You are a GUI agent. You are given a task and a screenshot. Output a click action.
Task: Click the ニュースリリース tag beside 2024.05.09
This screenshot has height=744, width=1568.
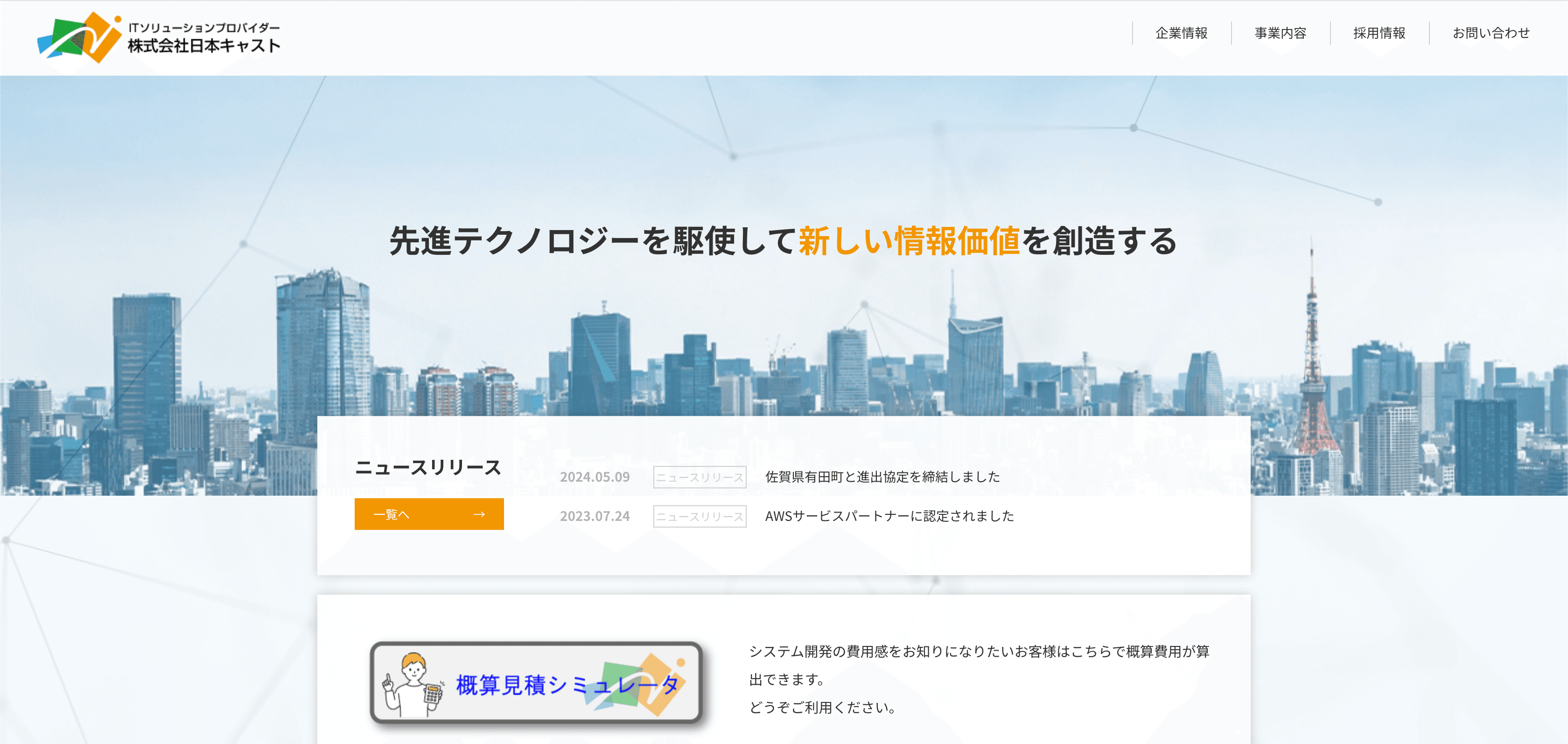click(700, 477)
